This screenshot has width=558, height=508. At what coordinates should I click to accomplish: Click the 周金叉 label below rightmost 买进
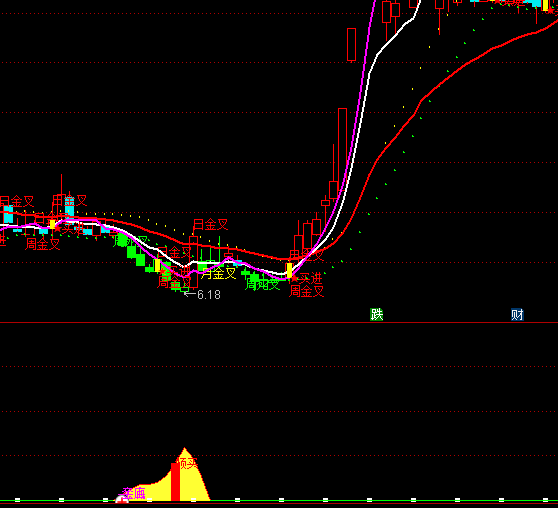[x=306, y=291]
